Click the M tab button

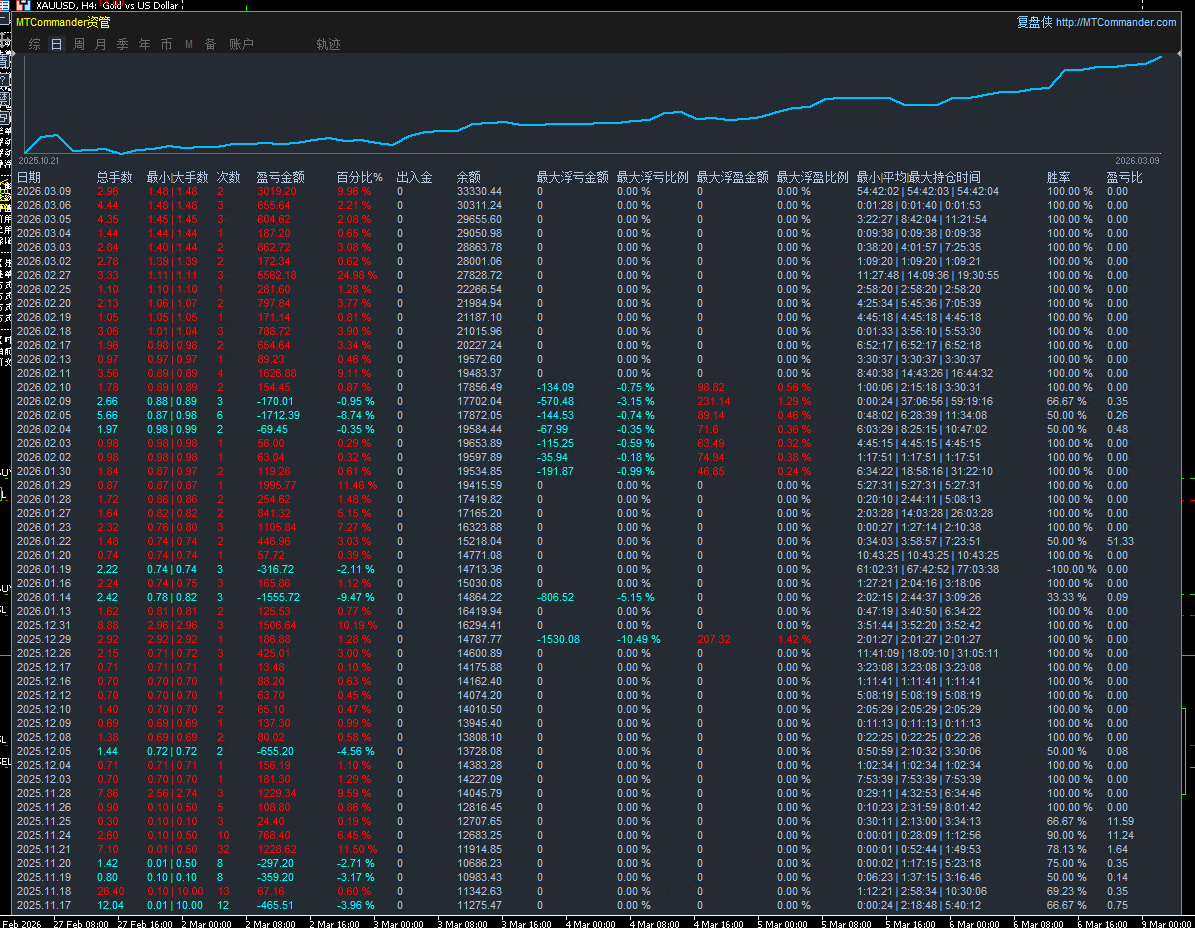click(x=188, y=44)
